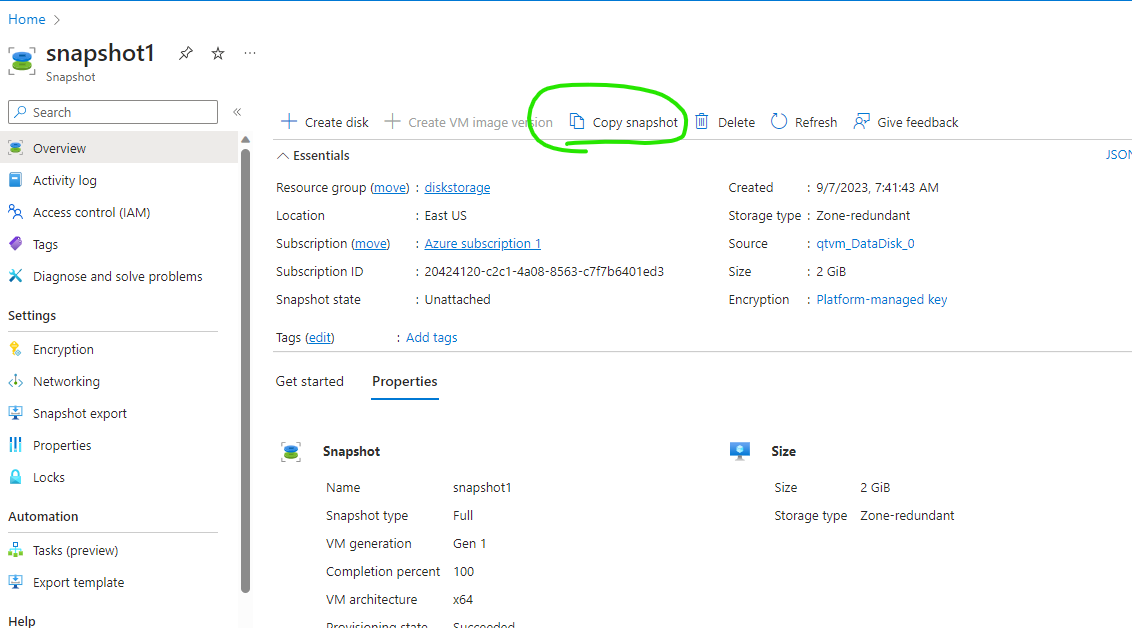Click the snapshot1 resource icon in header
Image resolution: width=1132 pixels, height=628 pixels.
tap(22, 61)
